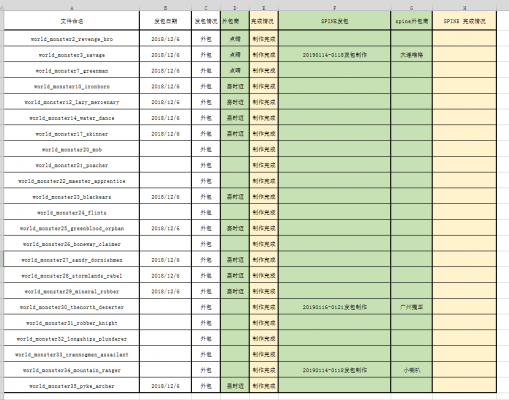Screen dimensions: 509x400
Task: Click 制作完成 cell in world_monster20_mob row
Action: (x=264, y=149)
